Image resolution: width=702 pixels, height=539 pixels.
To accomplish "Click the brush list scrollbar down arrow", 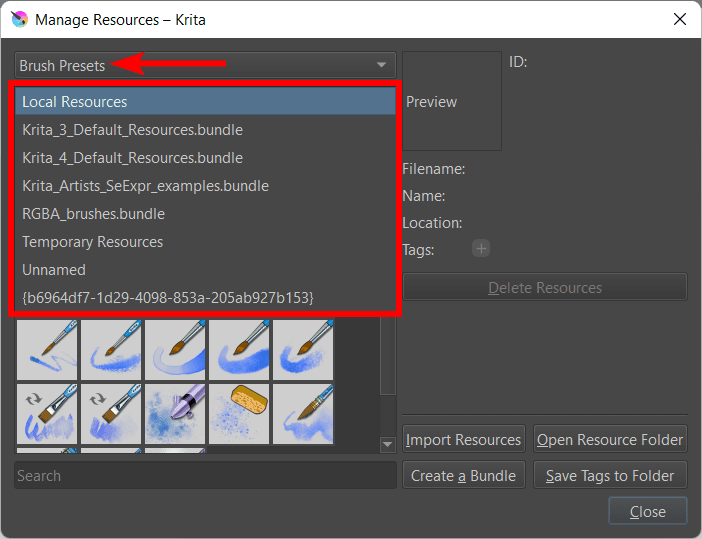I will click(x=388, y=444).
